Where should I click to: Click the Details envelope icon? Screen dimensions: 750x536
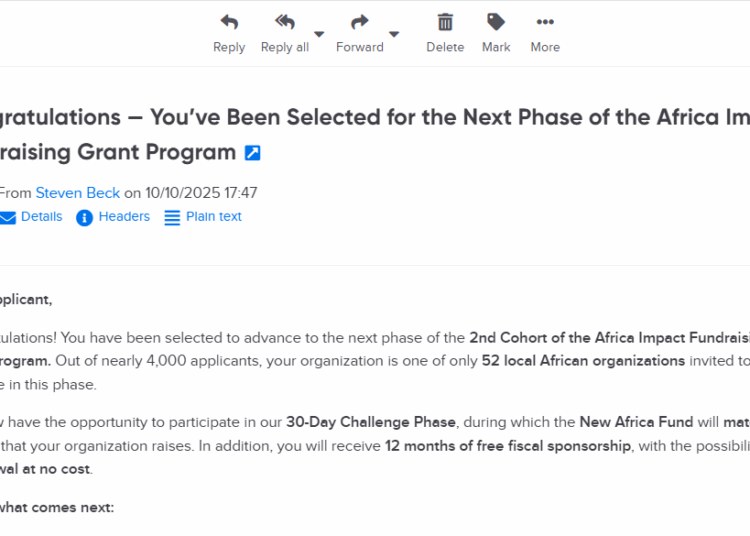pyautogui.click(x=8, y=217)
